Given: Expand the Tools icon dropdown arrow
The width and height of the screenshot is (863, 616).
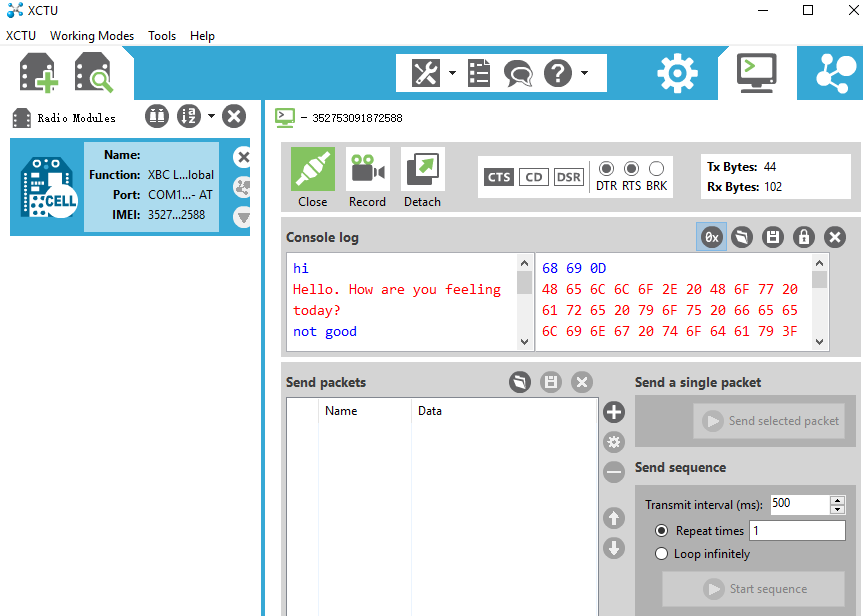Looking at the screenshot, I should [452, 73].
